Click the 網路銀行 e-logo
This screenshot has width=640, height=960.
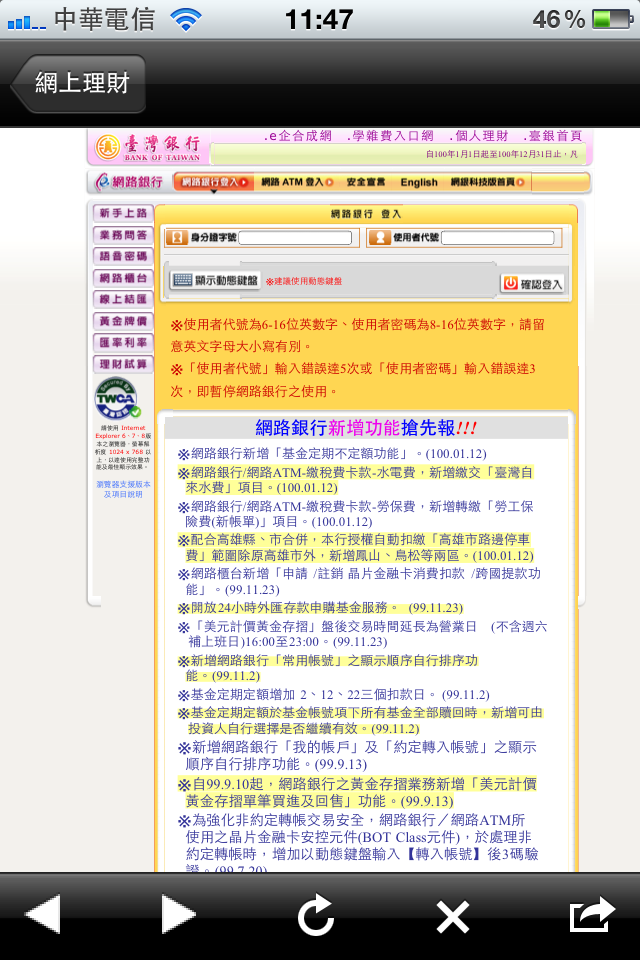coord(129,182)
